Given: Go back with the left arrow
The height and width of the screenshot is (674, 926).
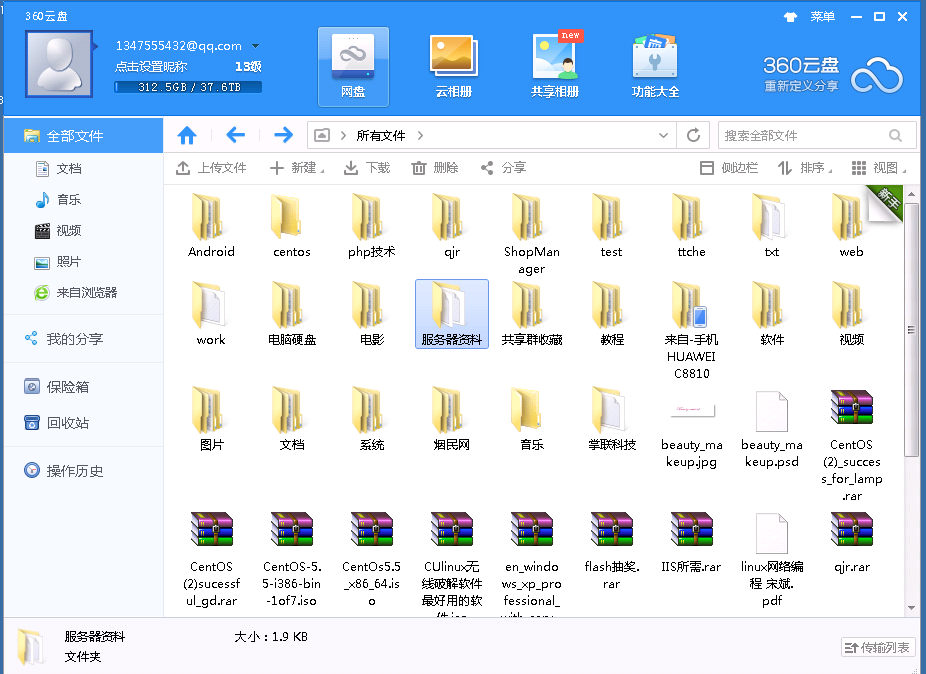Looking at the screenshot, I should pos(236,135).
